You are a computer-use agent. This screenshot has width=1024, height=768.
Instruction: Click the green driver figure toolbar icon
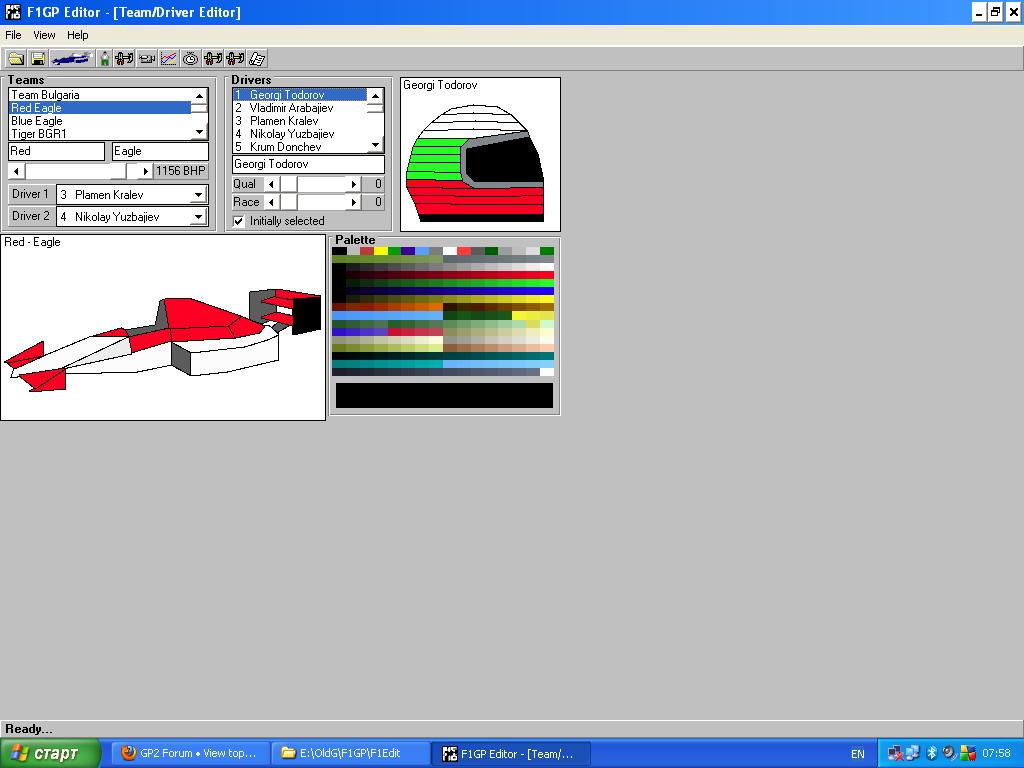tap(104, 59)
